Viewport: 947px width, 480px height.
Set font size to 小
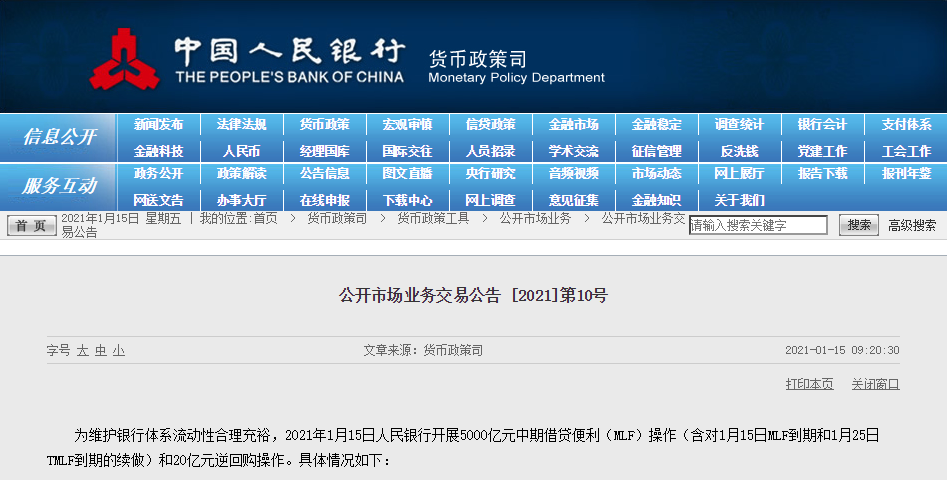pos(118,351)
